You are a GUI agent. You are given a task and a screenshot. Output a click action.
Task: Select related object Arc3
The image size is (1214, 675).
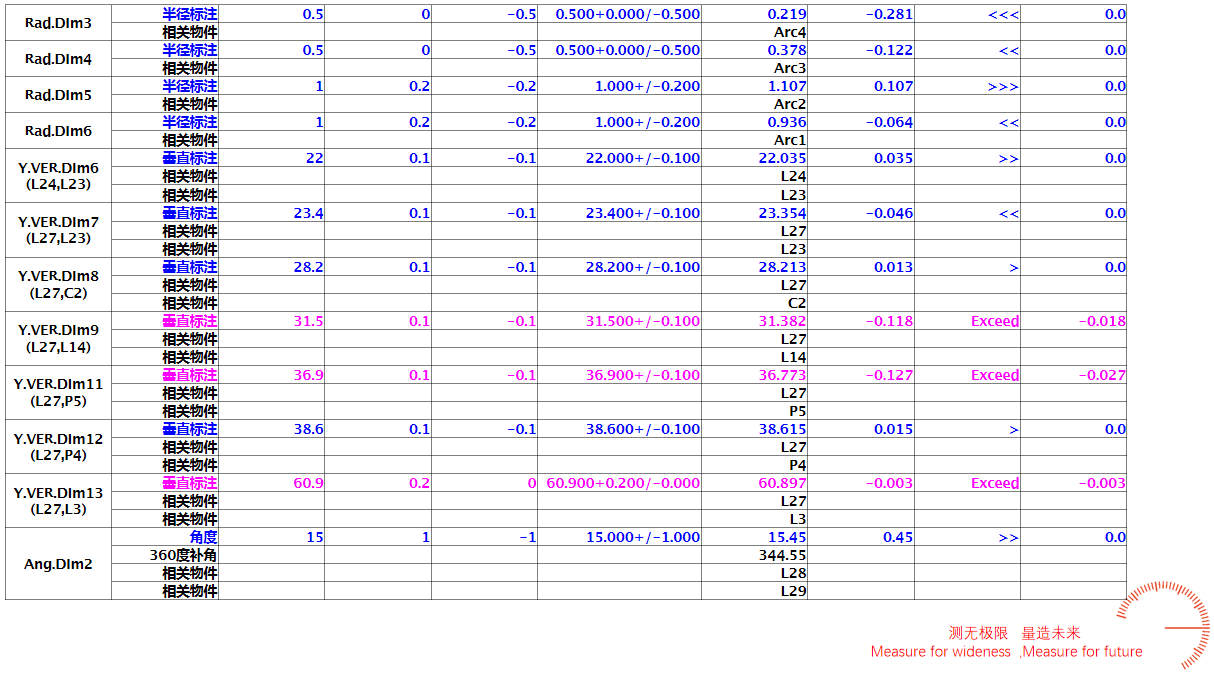click(x=790, y=68)
